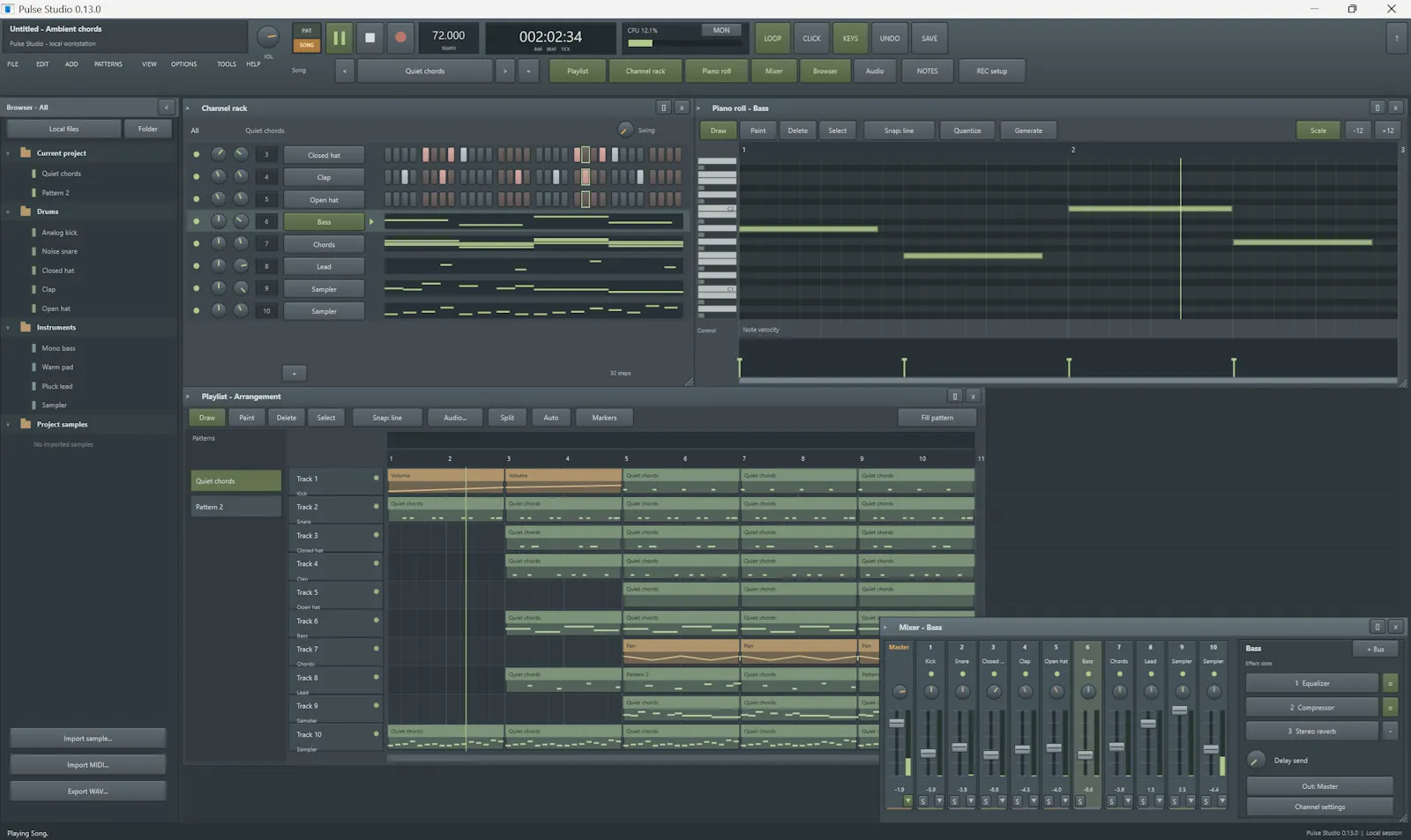Detach the Channel rack window
The width and height of the screenshot is (1411, 840).
(663, 108)
